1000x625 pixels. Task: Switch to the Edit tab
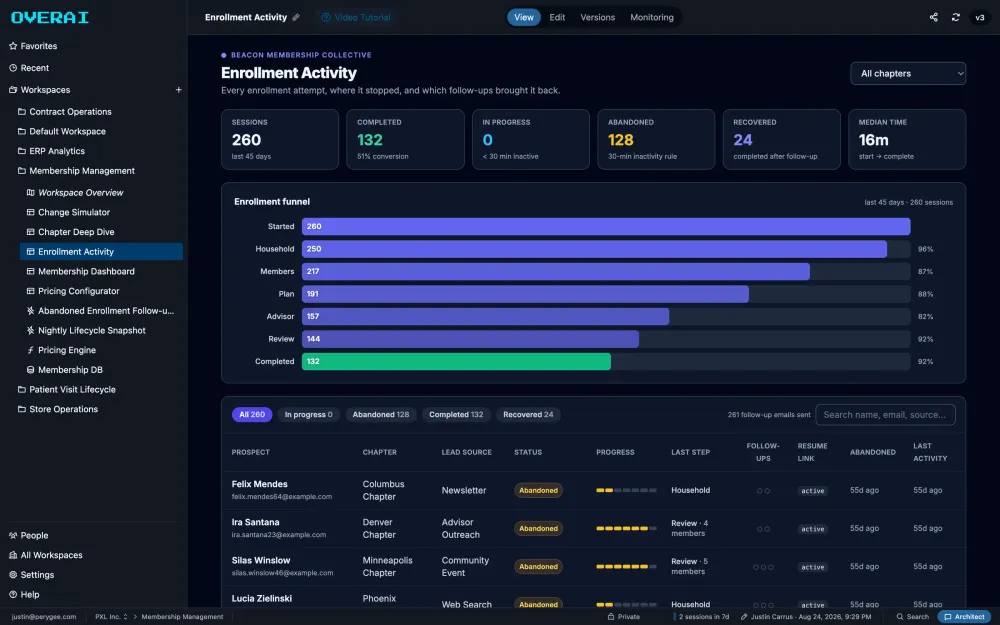coord(557,17)
